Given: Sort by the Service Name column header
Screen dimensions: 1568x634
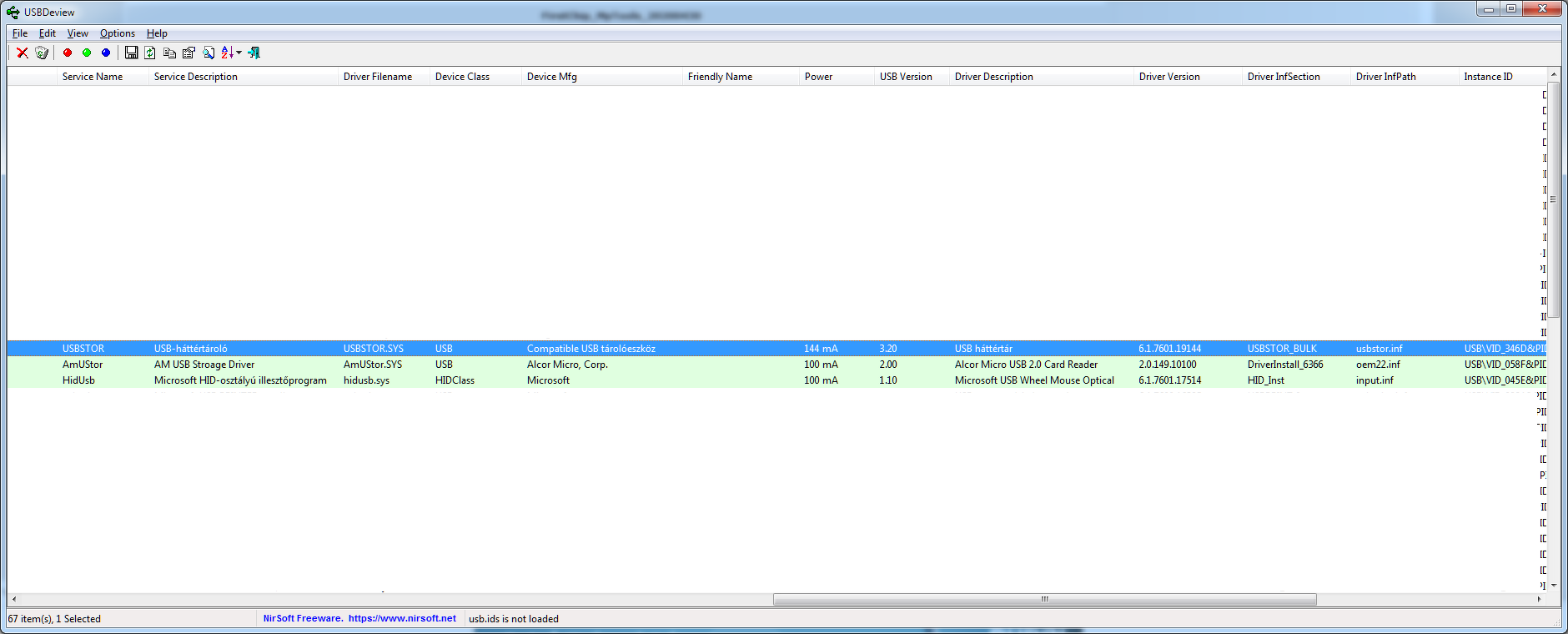Looking at the screenshot, I should pos(103,77).
